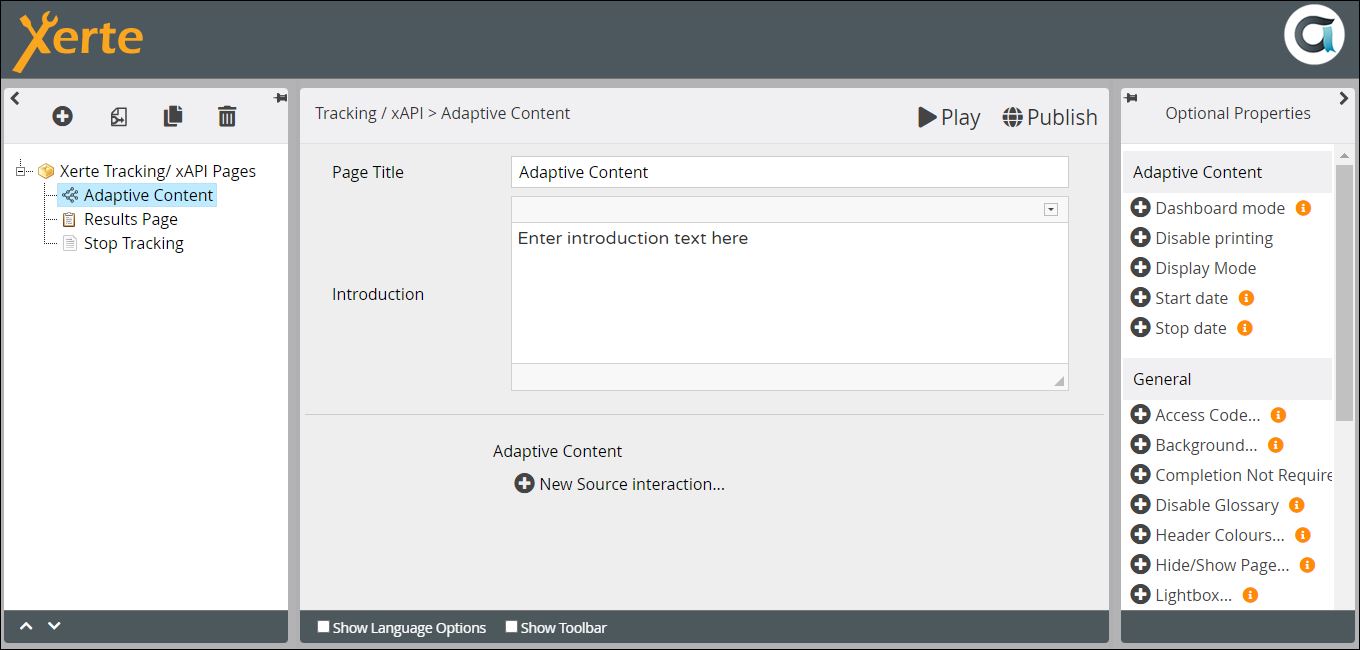The width and height of the screenshot is (1360, 650).
Task: Pin the left tree panel
Action: 280,98
